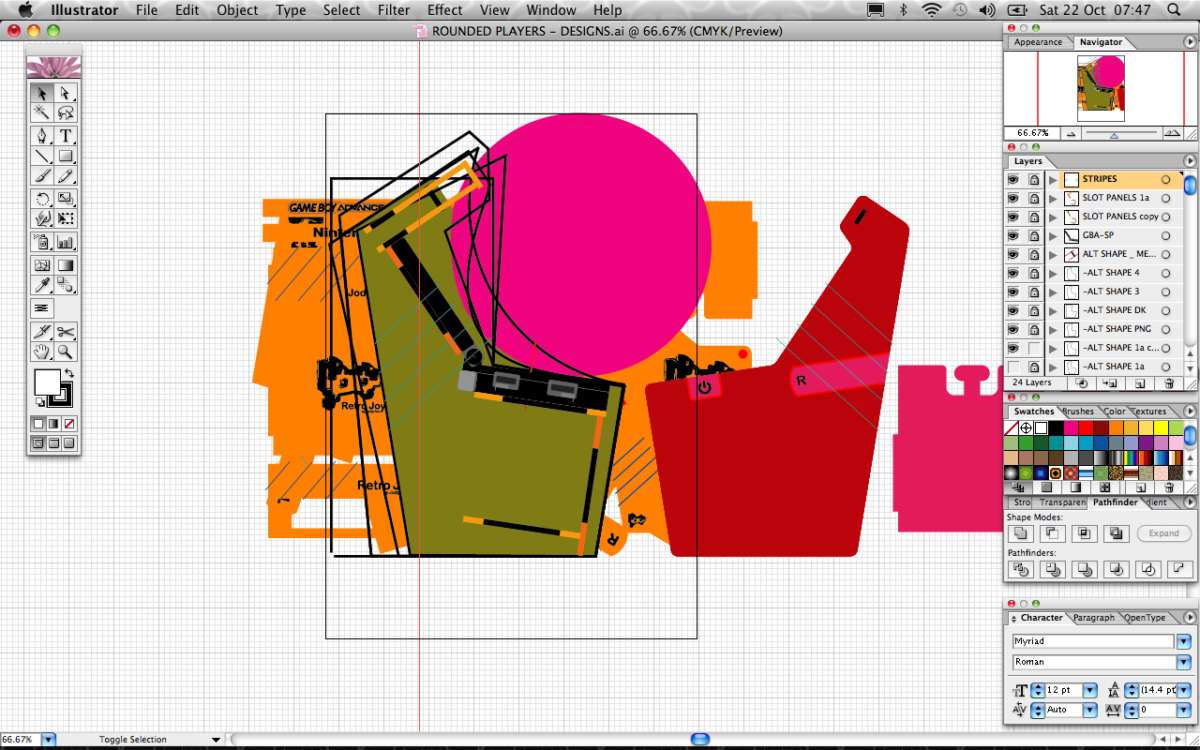This screenshot has height=750, width=1200.
Task: Select the Pen tool
Action: point(42,135)
